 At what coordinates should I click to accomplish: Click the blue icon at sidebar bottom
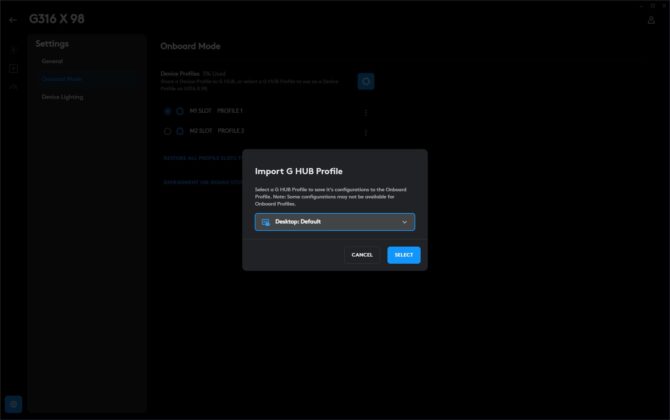(x=13, y=404)
